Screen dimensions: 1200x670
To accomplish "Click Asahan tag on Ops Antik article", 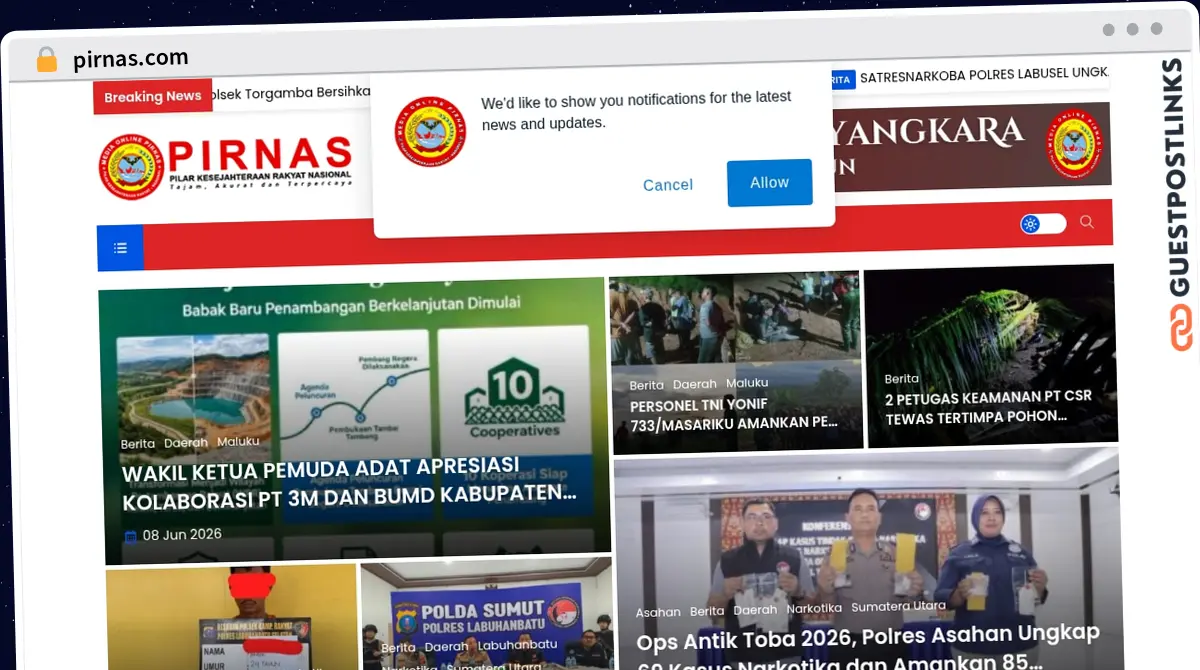I will tap(658, 612).
